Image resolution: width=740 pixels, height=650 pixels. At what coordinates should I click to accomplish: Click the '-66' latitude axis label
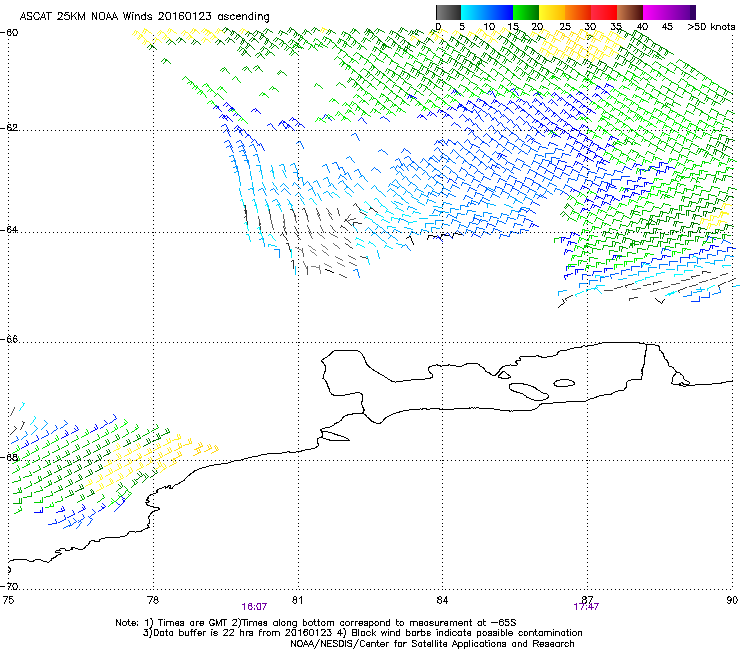(10, 339)
